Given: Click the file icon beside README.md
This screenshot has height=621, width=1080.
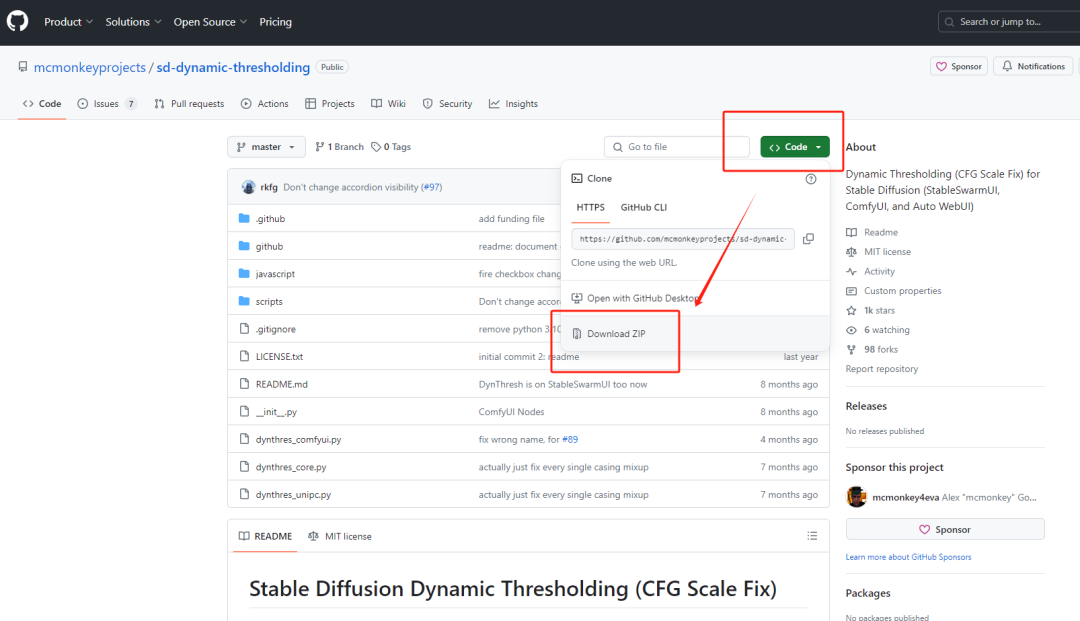Looking at the screenshot, I should pos(244,383).
